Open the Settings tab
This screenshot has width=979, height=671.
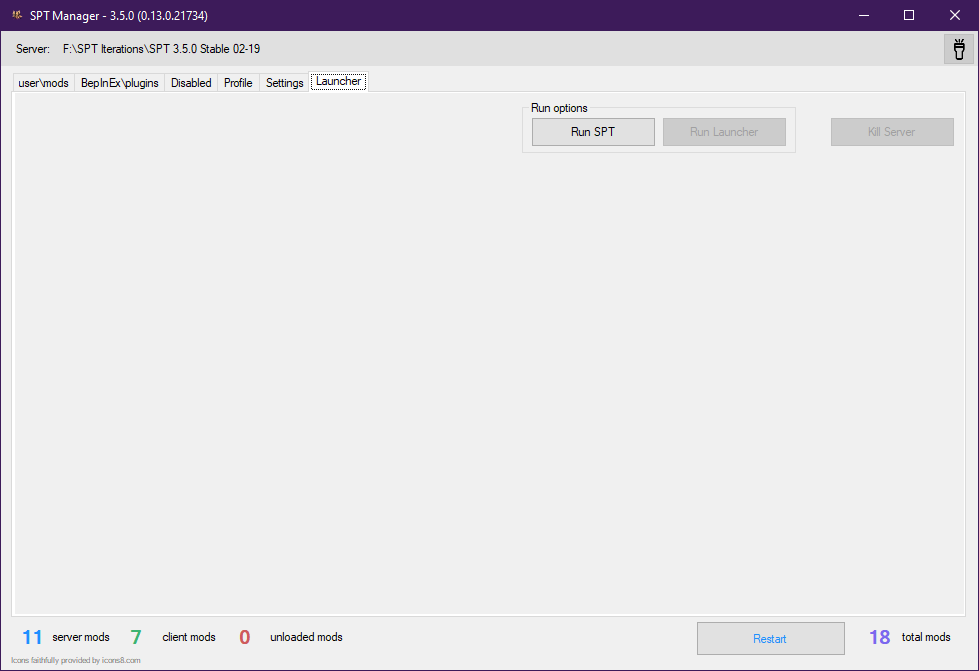coord(284,83)
